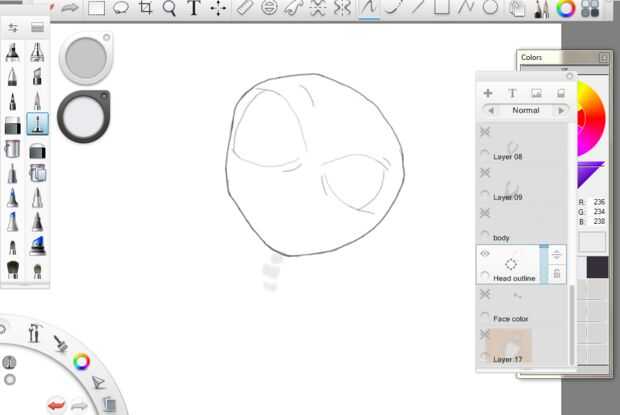This screenshot has height=415, width=620.
Task: Open brush properties sliders icon
Action: 13,28
